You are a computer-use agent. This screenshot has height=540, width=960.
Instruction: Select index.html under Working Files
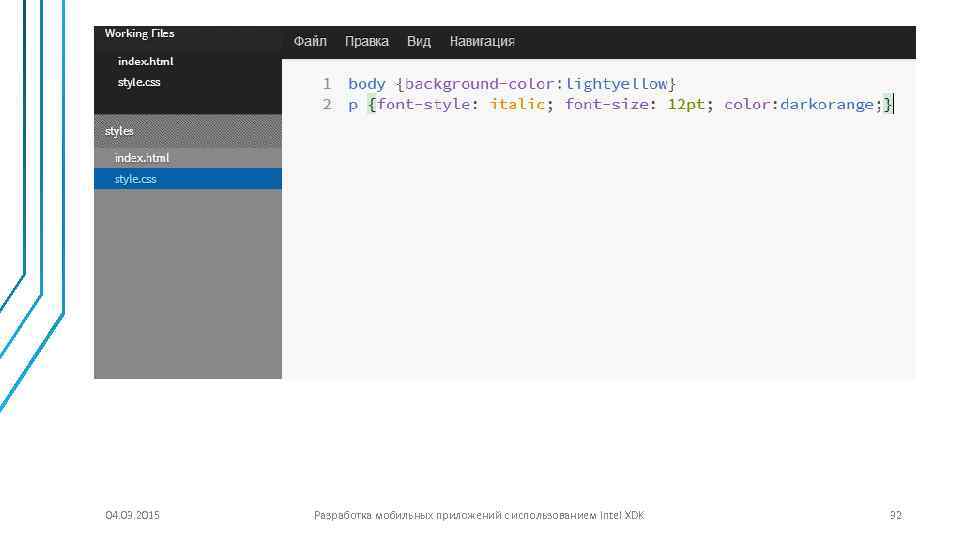coord(146,61)
